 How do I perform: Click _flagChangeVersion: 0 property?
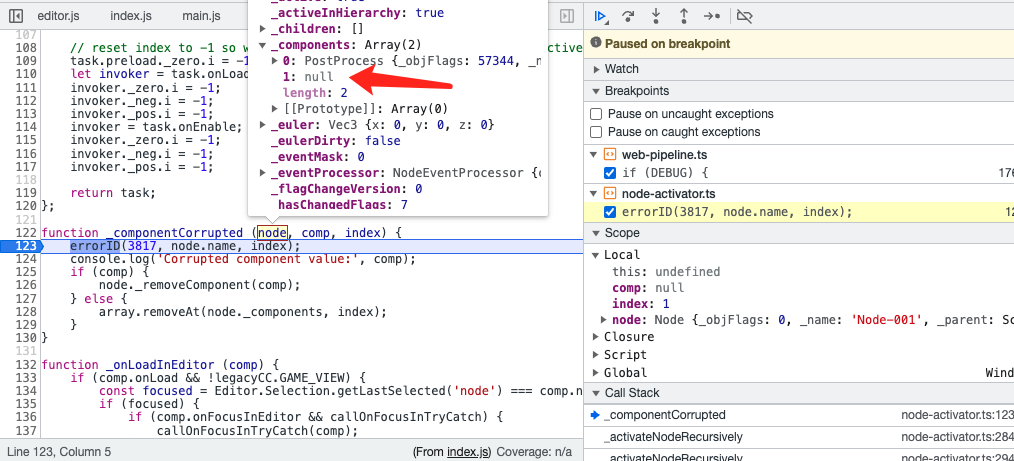pos(346,189)
